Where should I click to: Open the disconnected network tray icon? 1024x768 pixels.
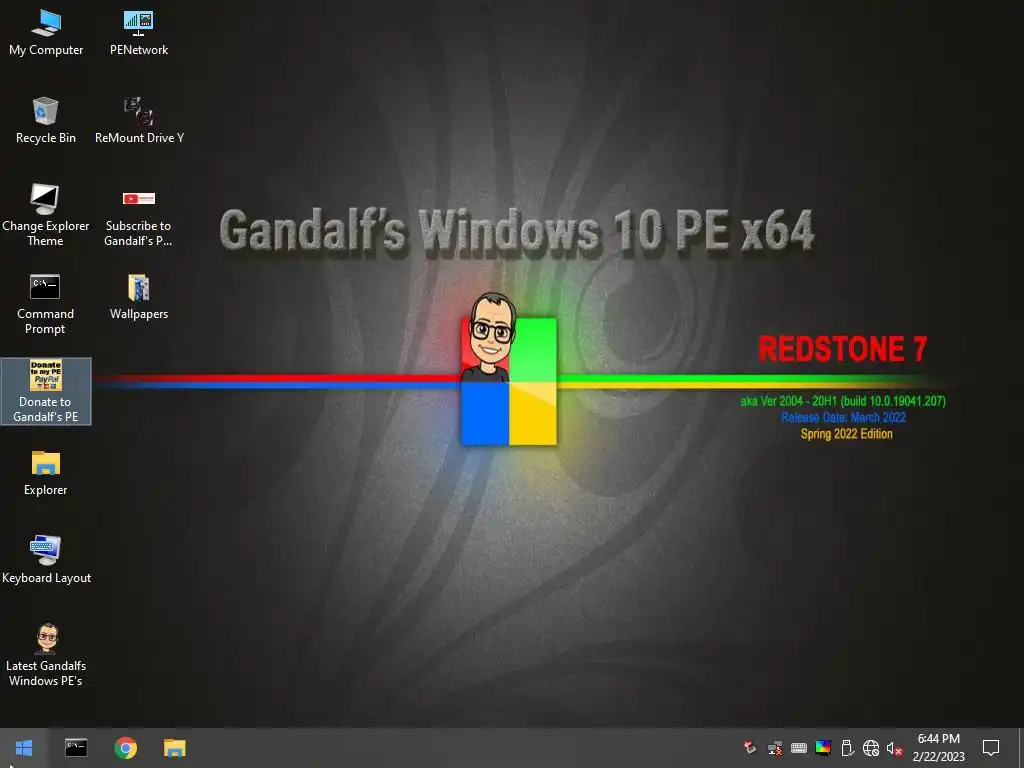click(775, 748)
